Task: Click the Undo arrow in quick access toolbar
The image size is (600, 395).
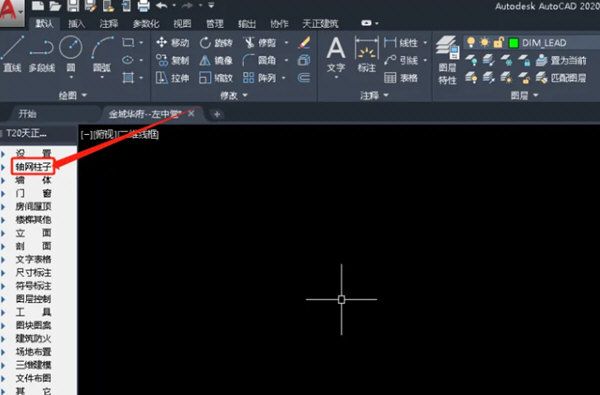Action: [161, 5]
